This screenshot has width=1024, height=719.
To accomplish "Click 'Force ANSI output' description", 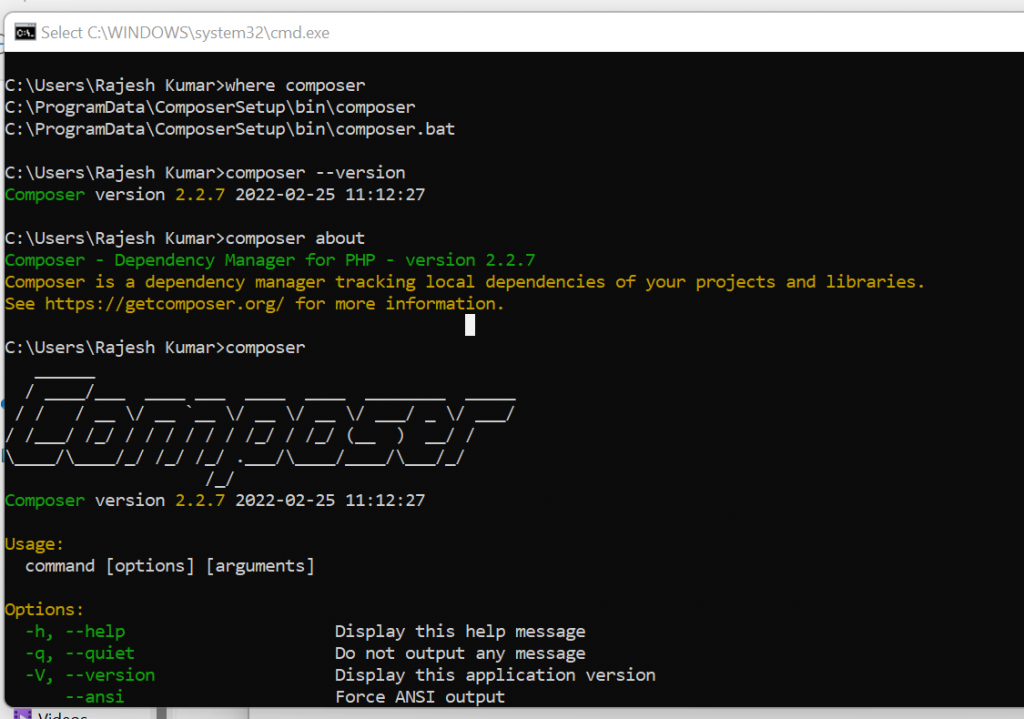I will point(420,697).
